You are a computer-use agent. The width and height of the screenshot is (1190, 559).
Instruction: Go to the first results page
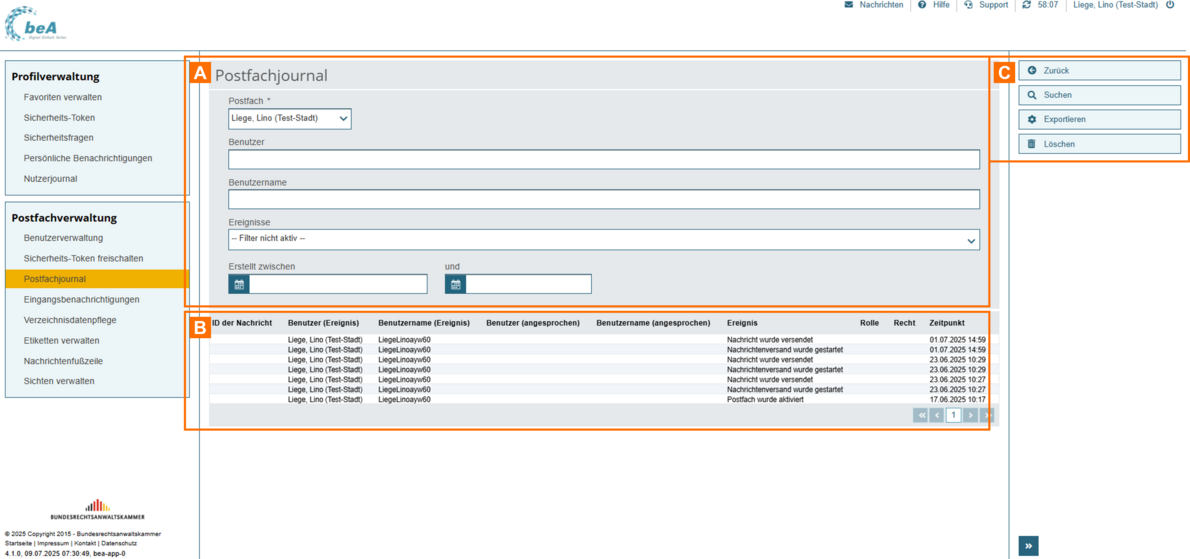pos(920,415)
